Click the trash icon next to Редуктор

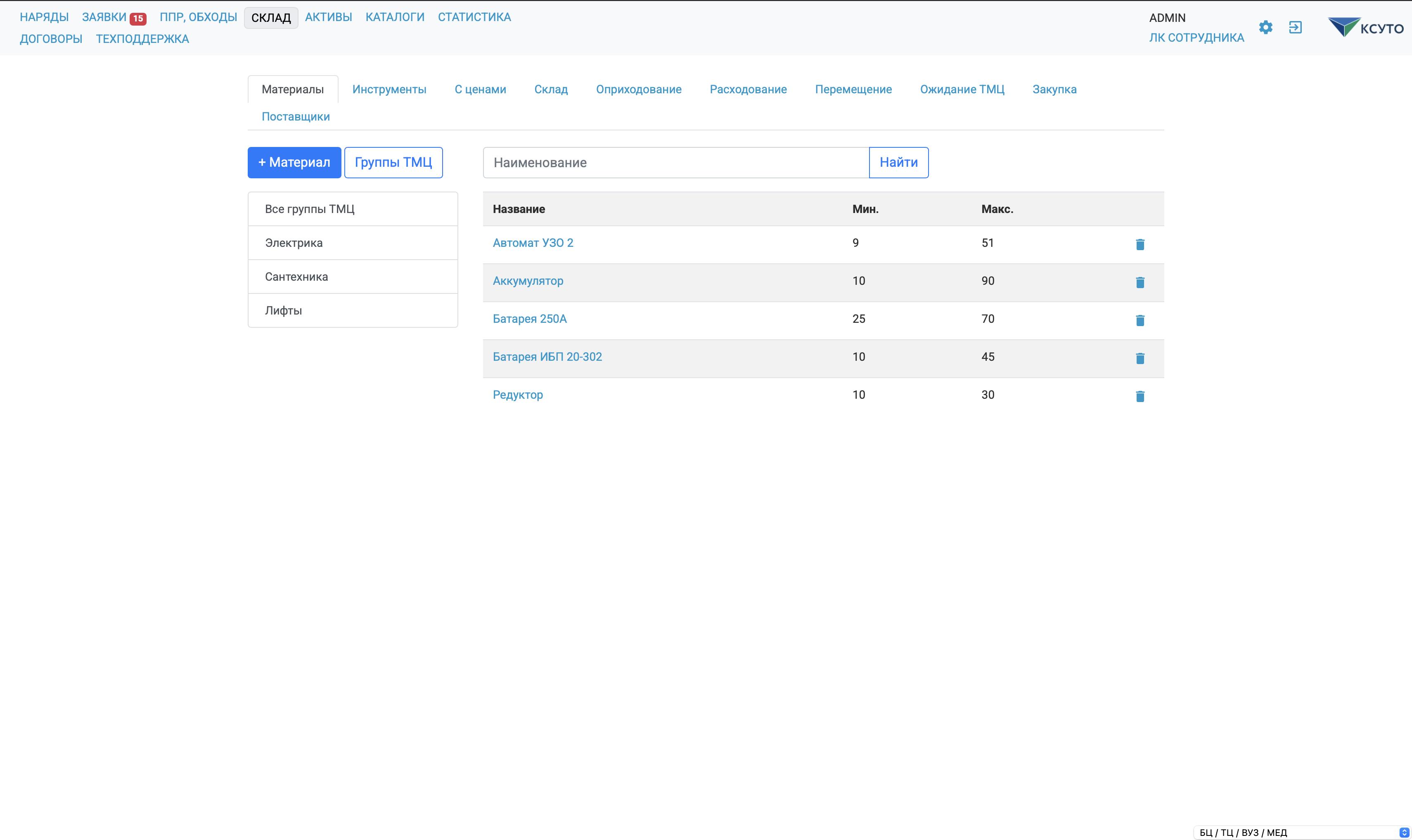pyautogui.click(x=1140, y=396)
